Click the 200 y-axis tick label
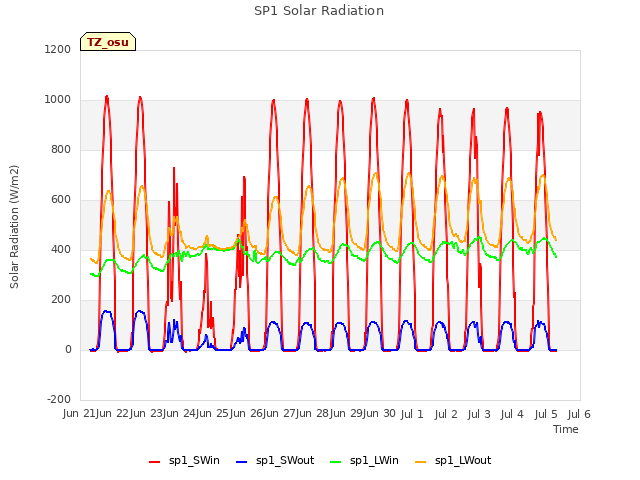This screenshot has height=480, width=640. pyautogui.click(x=61, y=300)
